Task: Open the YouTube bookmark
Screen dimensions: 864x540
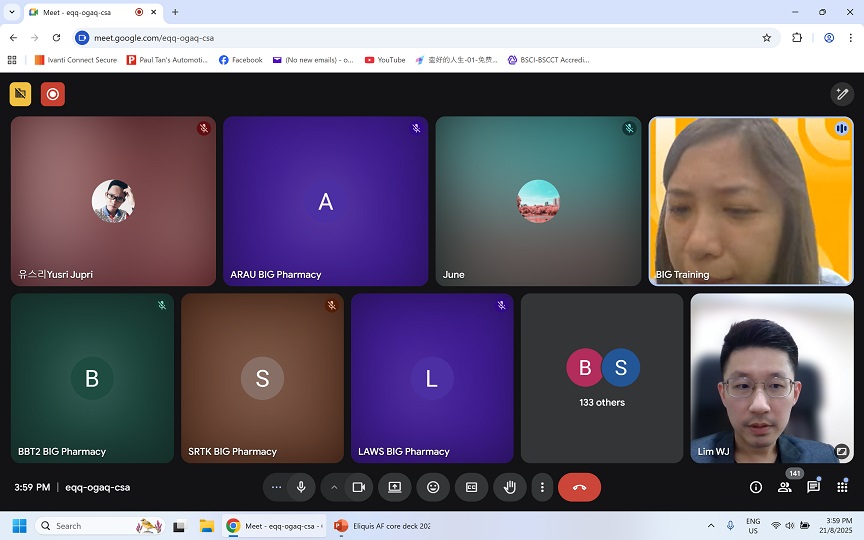Action: 385,60
